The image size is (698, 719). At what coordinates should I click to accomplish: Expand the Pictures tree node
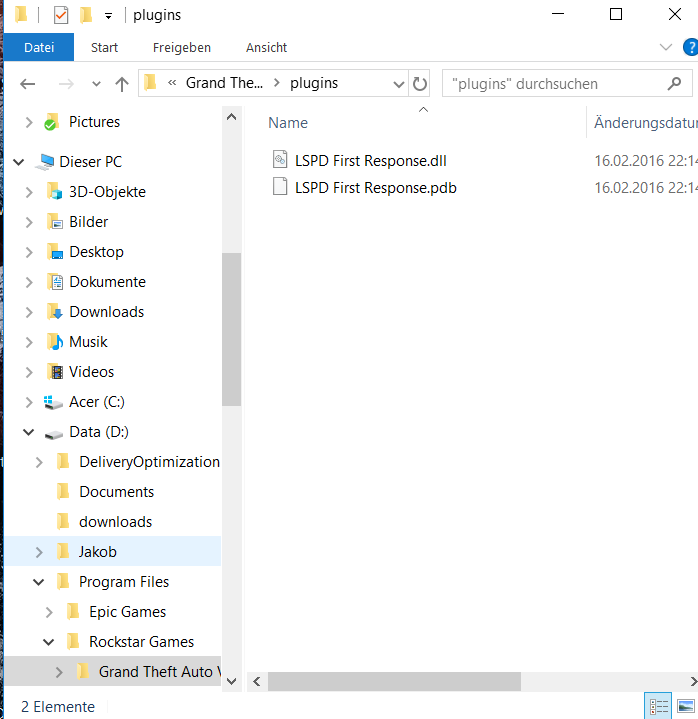tap(29, 122)
